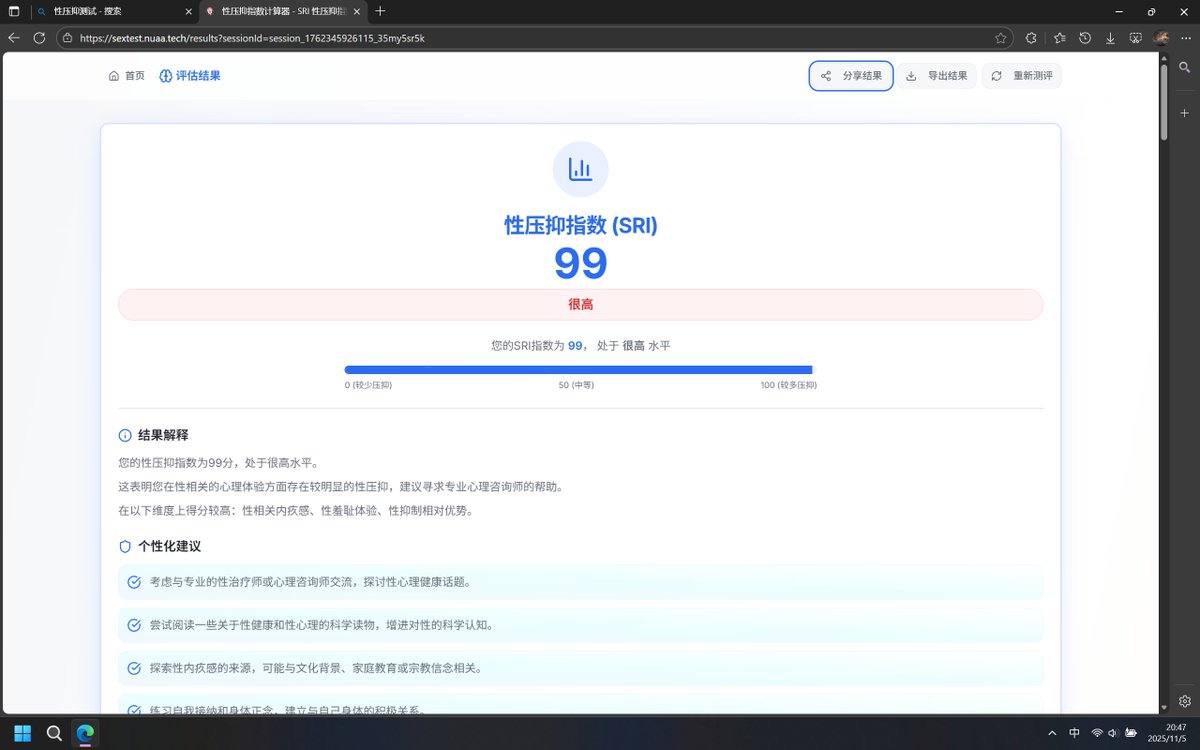View site info via the lock icon
1200x750 pixels.
(x=68, y=38)
